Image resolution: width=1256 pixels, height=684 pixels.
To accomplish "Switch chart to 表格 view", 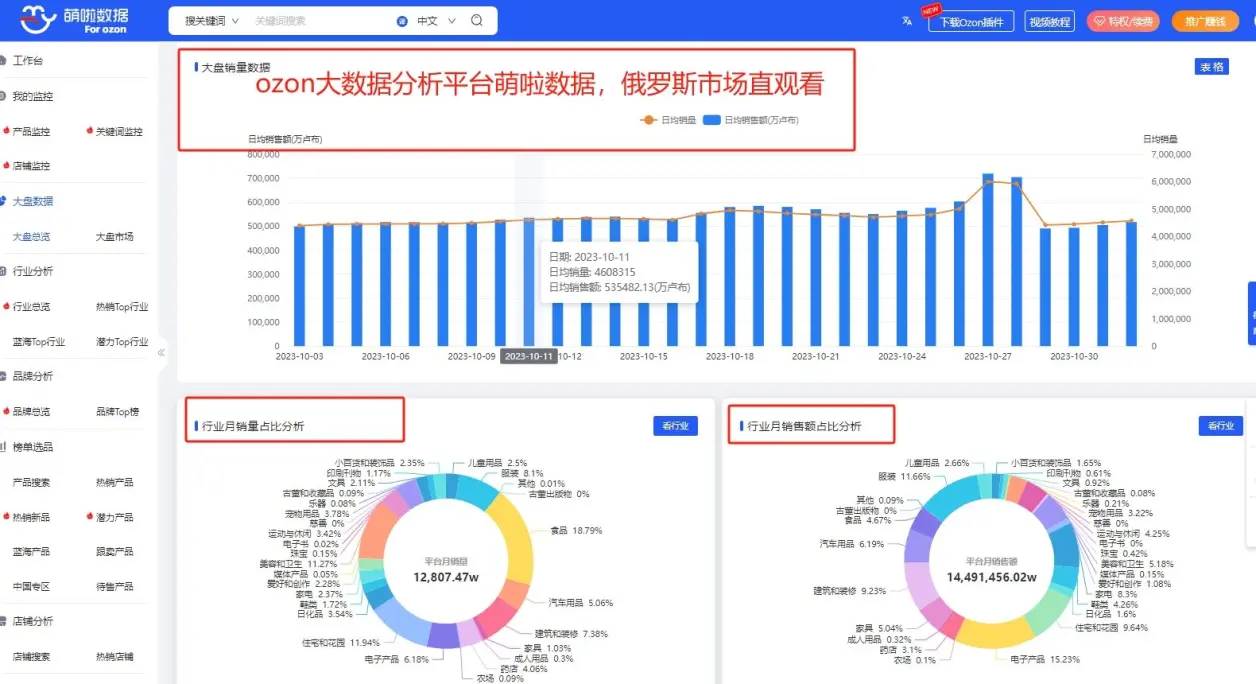I will click(x=1212, y=66).
